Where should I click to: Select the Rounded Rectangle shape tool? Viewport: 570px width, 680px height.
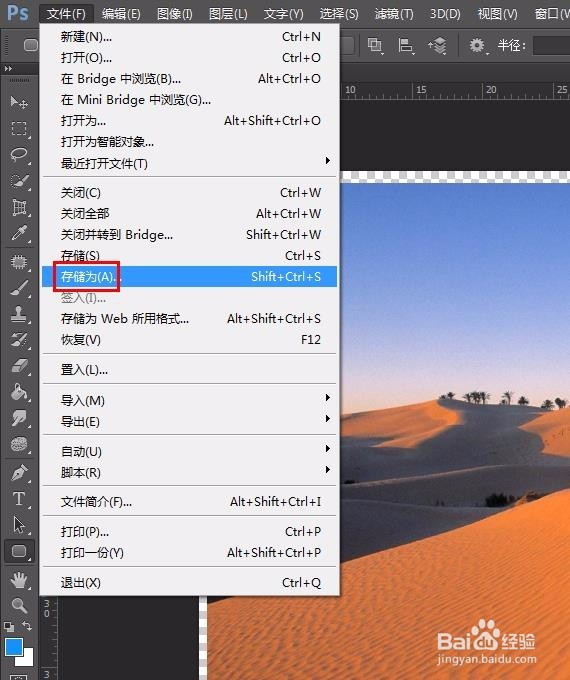(19, 551)
